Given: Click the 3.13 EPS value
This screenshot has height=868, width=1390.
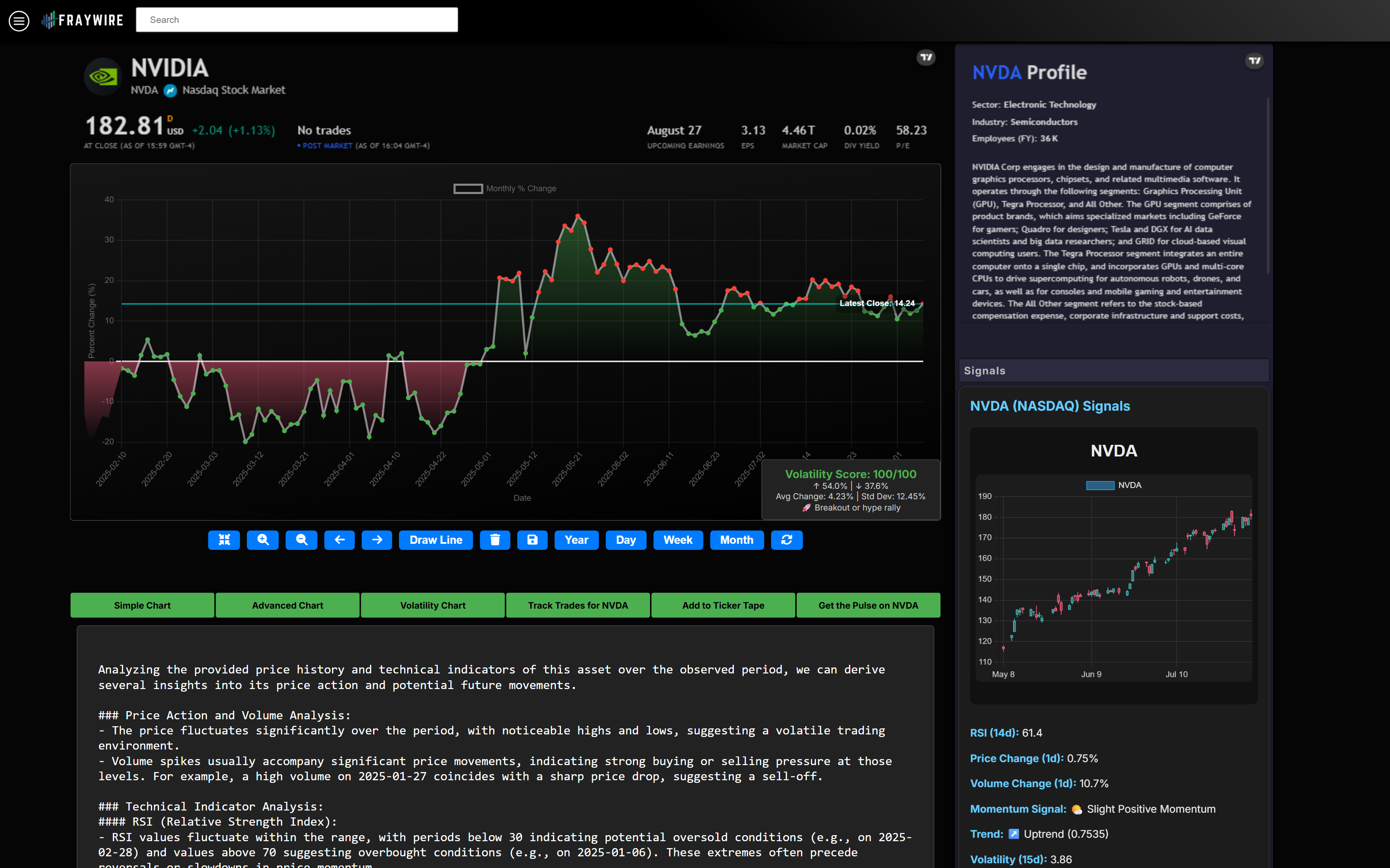Looking at the screenshot, I should click(753, 130).
